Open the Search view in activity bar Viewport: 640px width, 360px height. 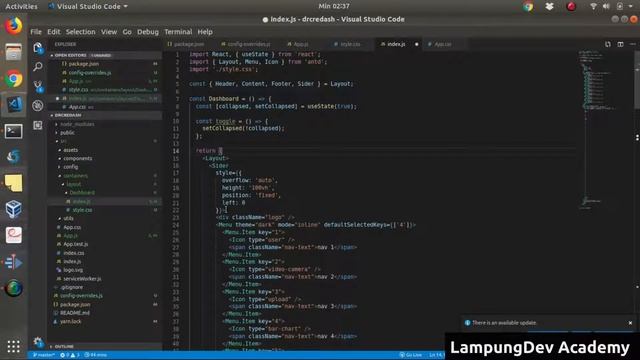coord(38,67)
